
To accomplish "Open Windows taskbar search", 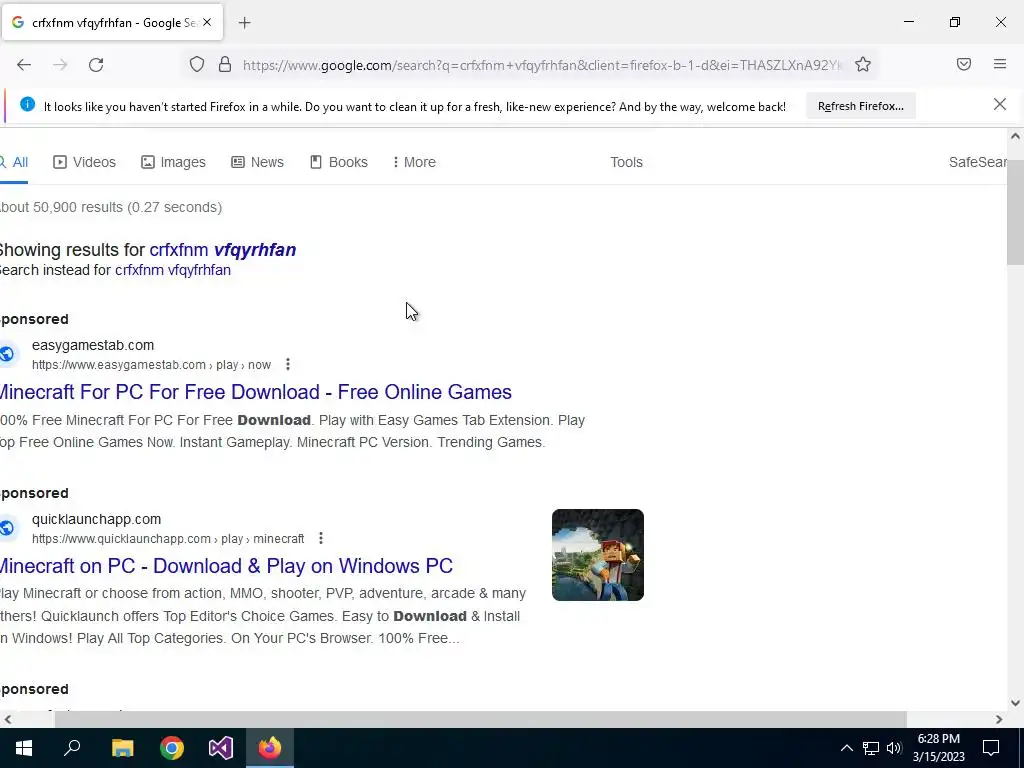I will point(72,748).
